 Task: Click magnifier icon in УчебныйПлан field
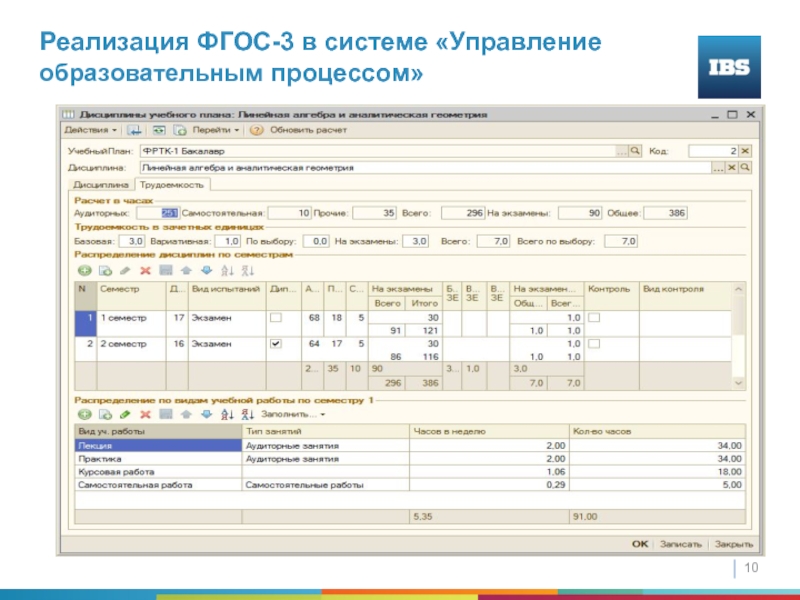pyautogui.click(x=635, y=150)
